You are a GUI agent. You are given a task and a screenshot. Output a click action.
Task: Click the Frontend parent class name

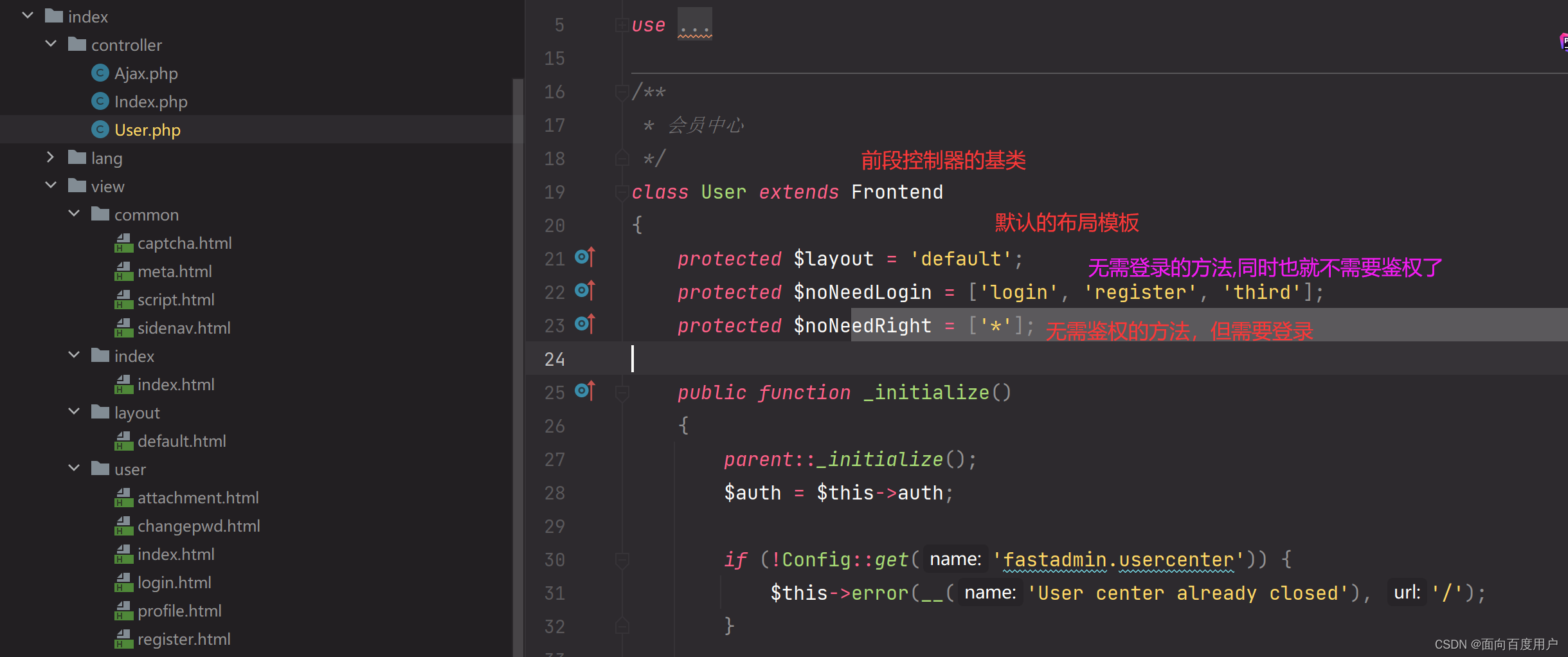pyautogui.click(x=897, y=192)
